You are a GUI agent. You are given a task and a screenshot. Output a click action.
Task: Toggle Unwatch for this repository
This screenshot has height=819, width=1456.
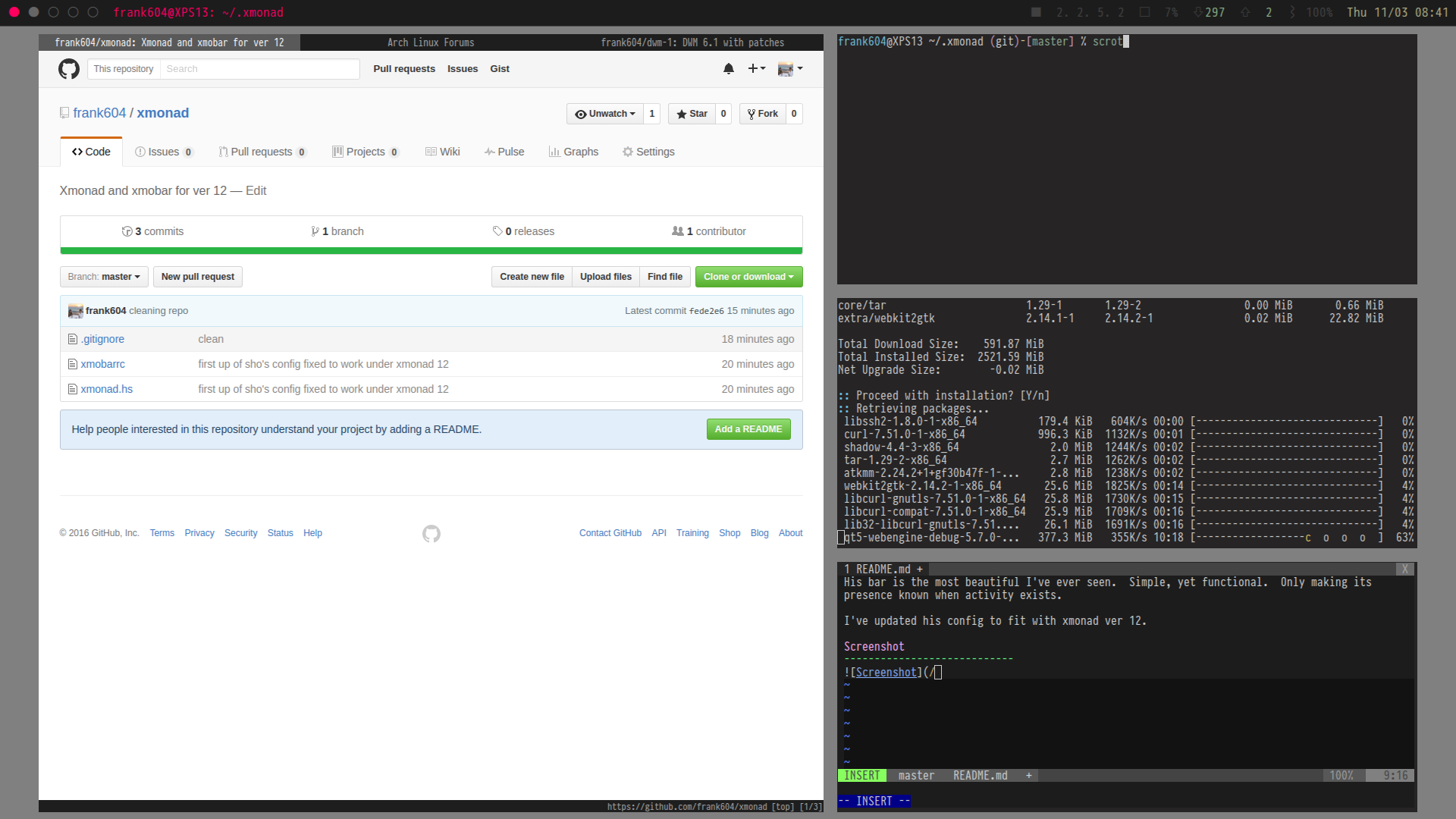[x=604, y=114]
